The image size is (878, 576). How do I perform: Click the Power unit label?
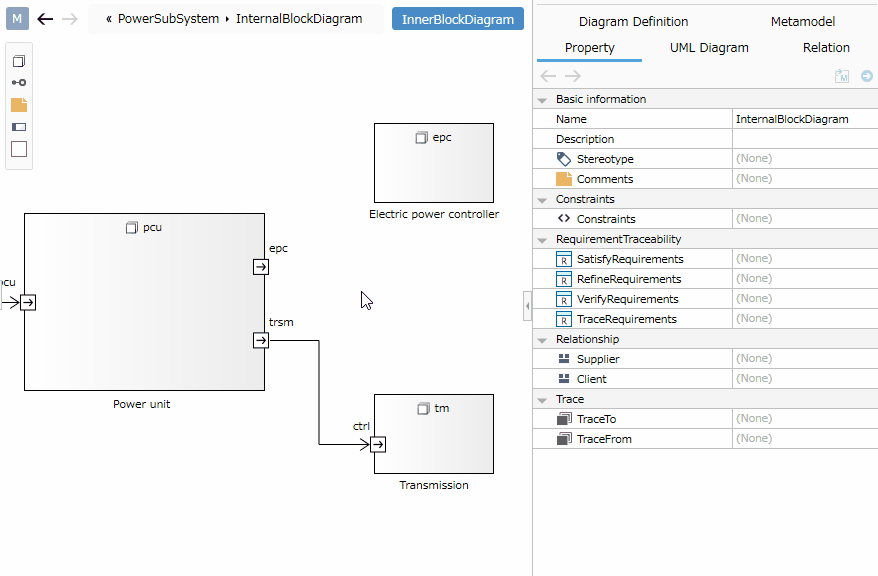(x=142, y=404)
